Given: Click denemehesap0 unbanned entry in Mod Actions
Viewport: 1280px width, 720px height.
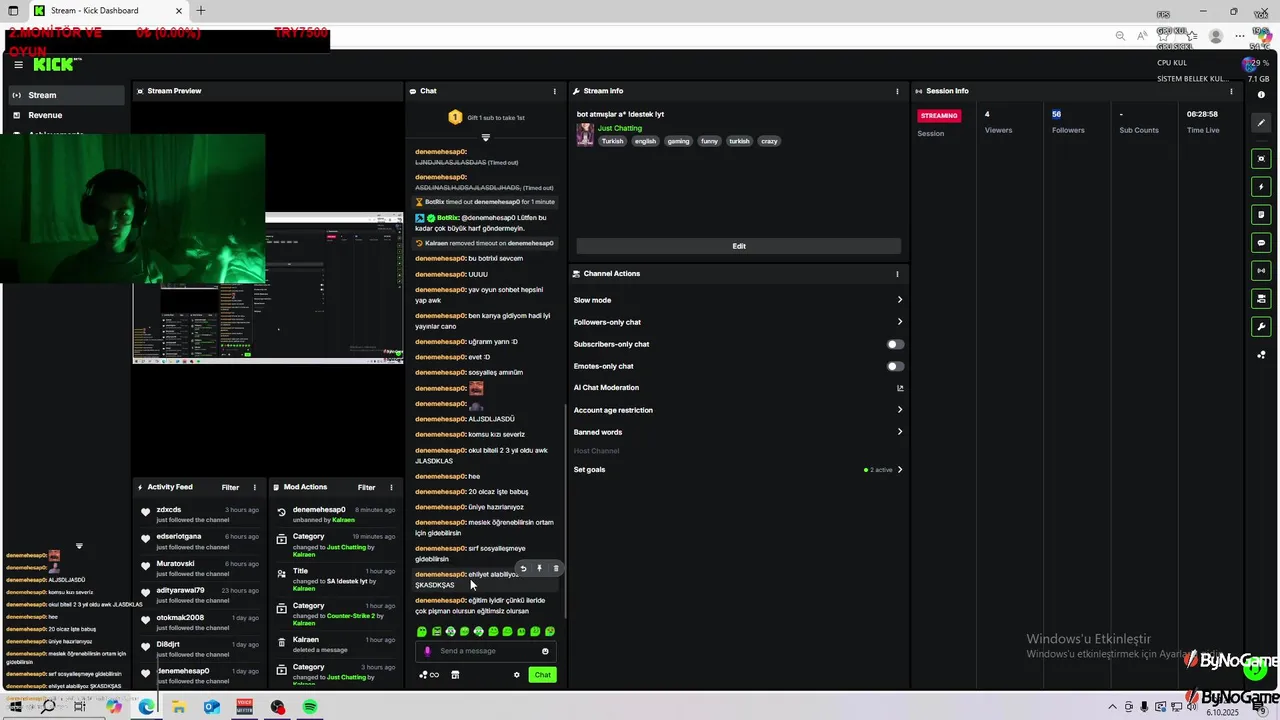Looking at the screenshot, I should [x=335, y=515].
